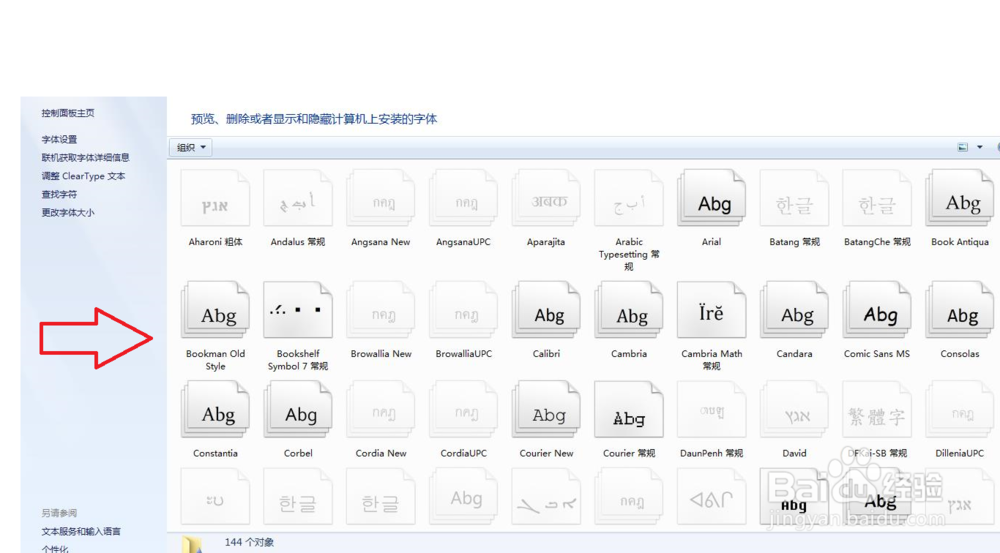Screen dimensions: 1000x553
Task: Click the Angsana New font icon
Action: (381, 198)
